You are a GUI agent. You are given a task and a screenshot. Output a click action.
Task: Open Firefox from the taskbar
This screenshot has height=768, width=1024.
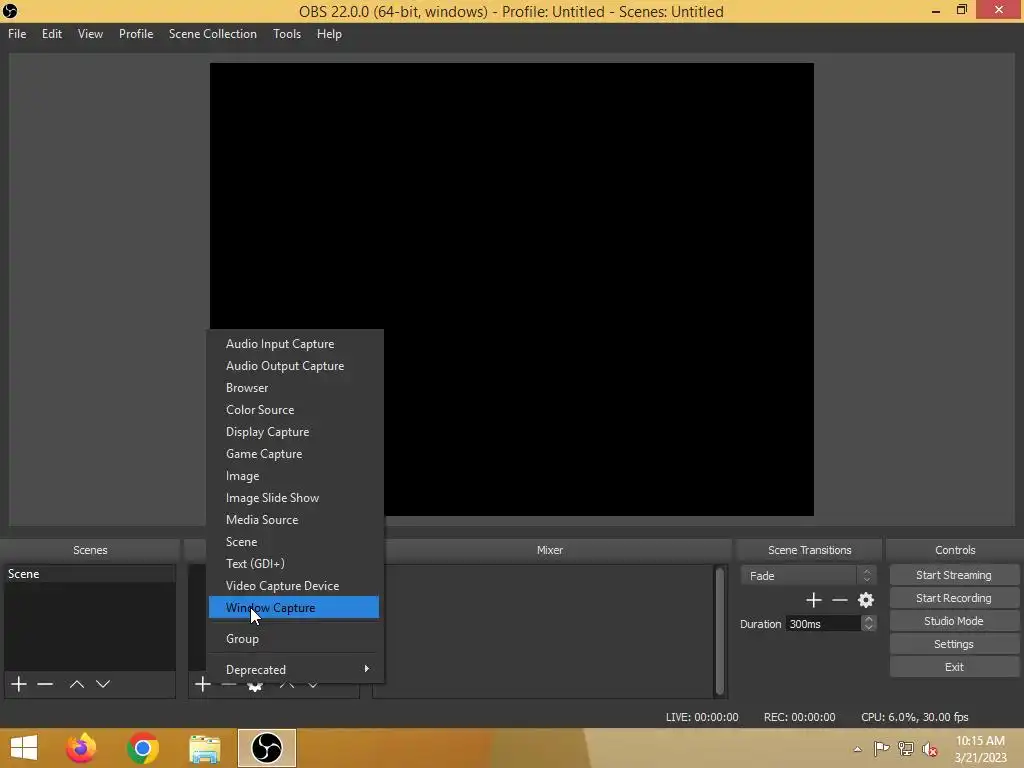[x=81, y=748]
